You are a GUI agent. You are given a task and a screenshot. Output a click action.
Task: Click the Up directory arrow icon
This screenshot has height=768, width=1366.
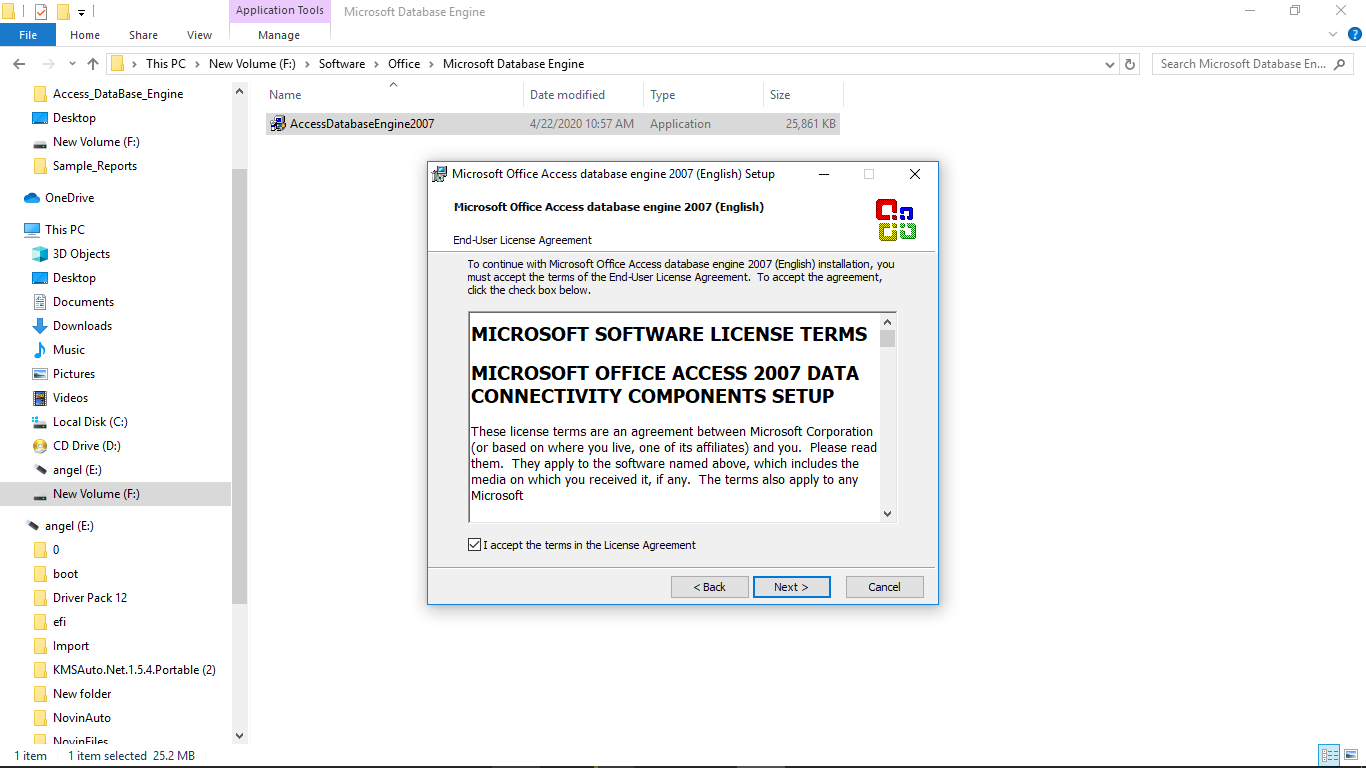(x=93, y=64)
